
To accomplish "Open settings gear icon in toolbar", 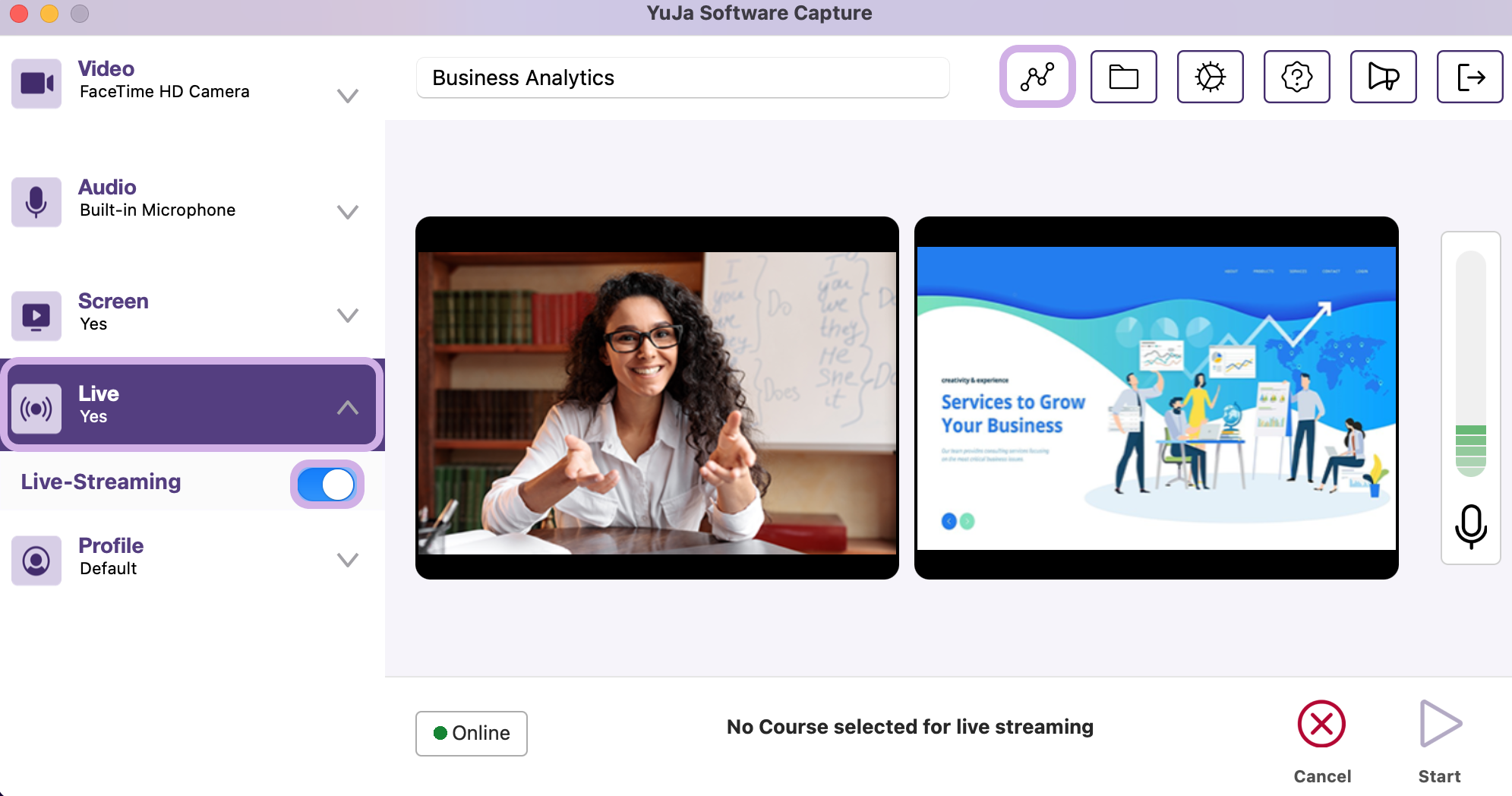I will 1211,77.
